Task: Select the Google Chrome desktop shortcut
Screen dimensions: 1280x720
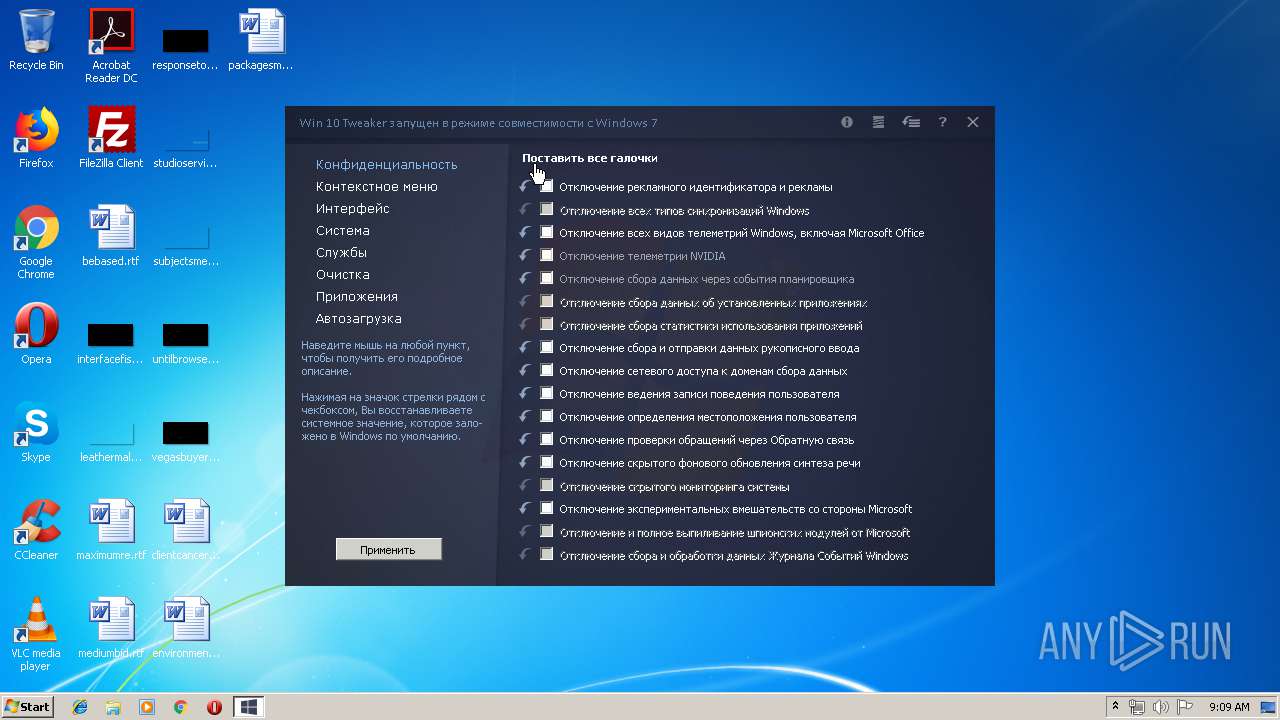Action: (x=36, y=242)
